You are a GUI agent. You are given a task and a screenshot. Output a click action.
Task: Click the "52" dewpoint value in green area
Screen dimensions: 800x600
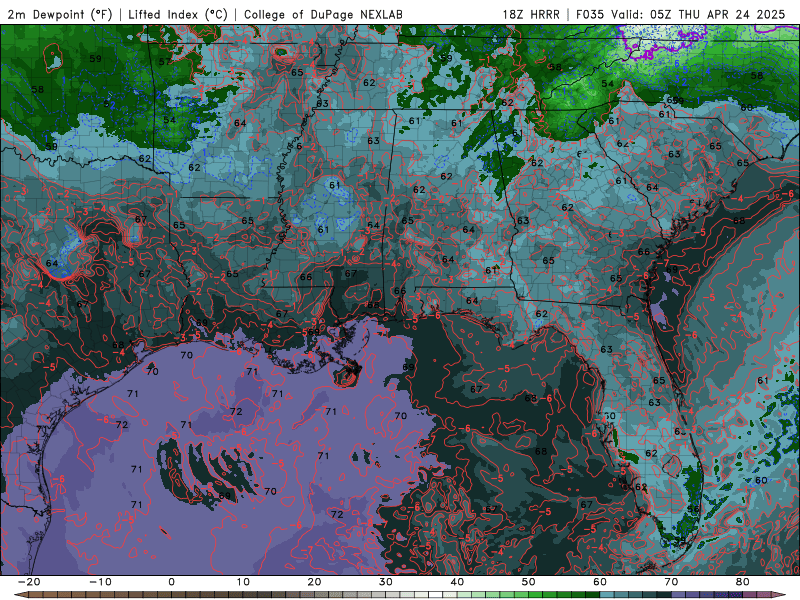(109, 105)
